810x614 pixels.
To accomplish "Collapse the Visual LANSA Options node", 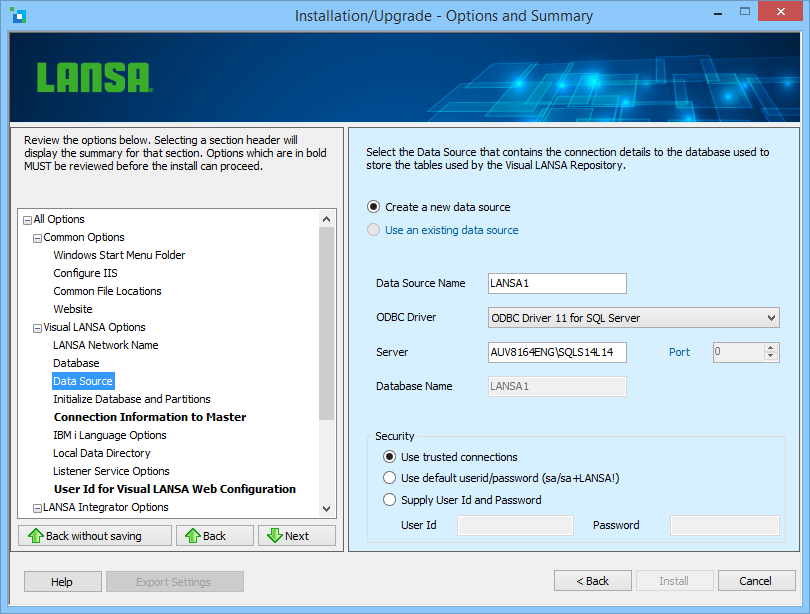I will (x=37, y=328).
